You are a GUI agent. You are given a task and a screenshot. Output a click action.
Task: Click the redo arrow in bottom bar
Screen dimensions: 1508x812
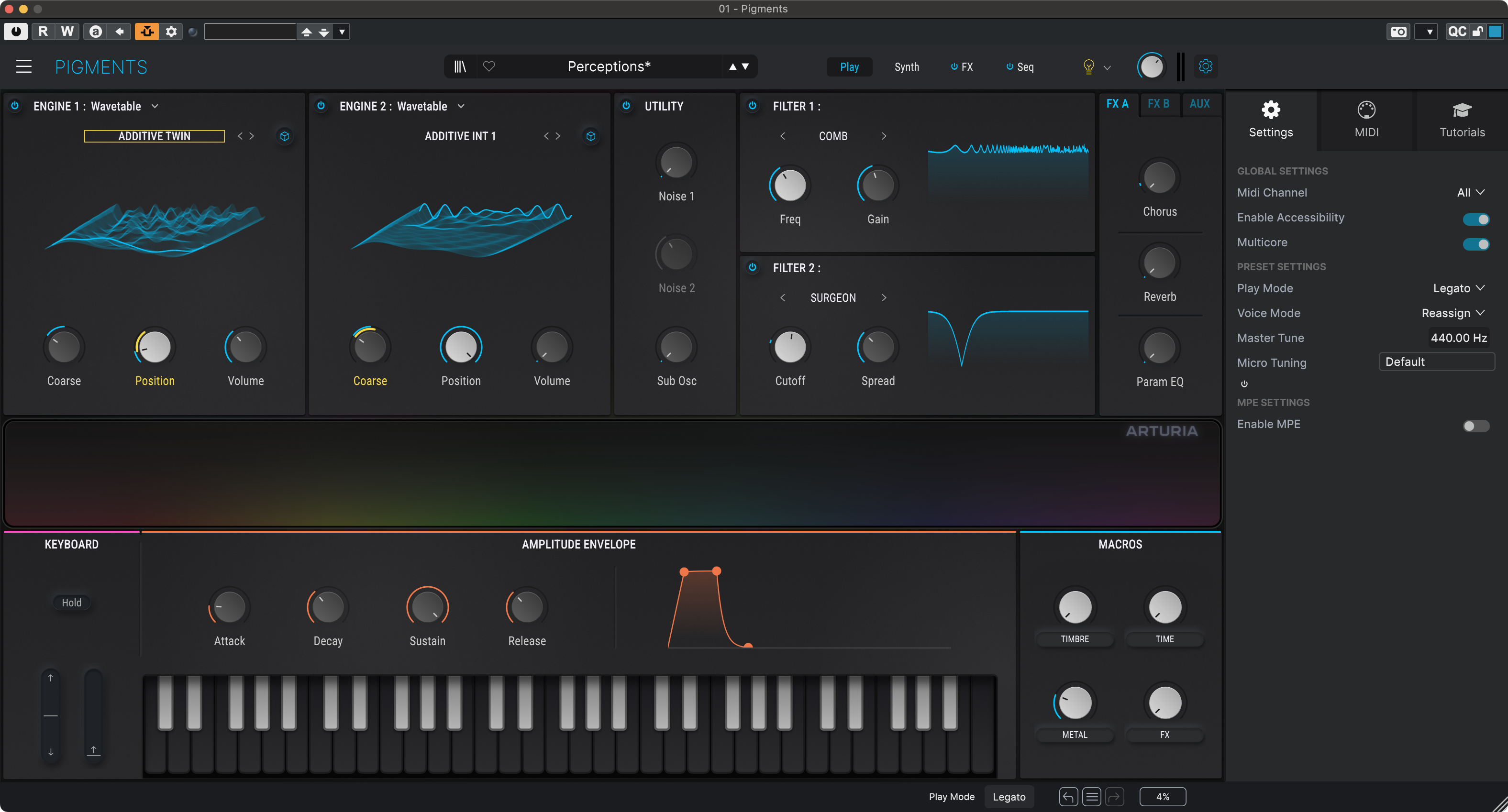[x=1115, y=797]
